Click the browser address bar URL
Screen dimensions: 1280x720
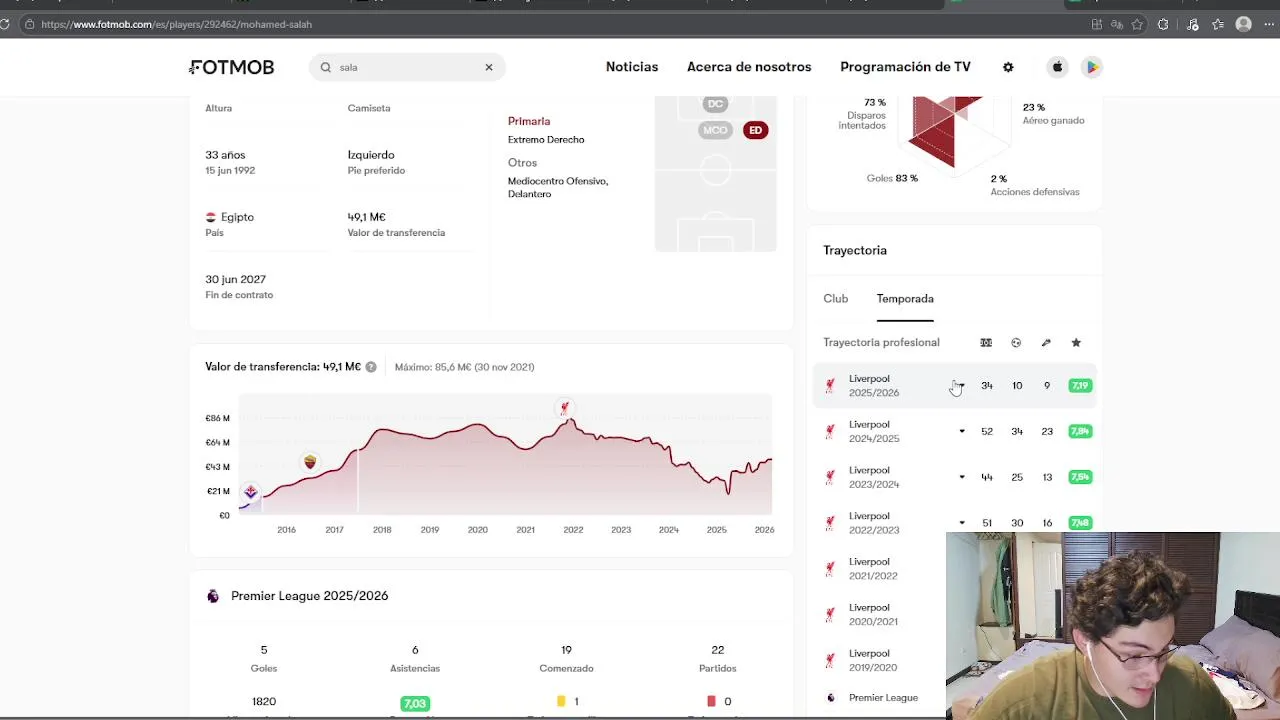pos(177,24)
